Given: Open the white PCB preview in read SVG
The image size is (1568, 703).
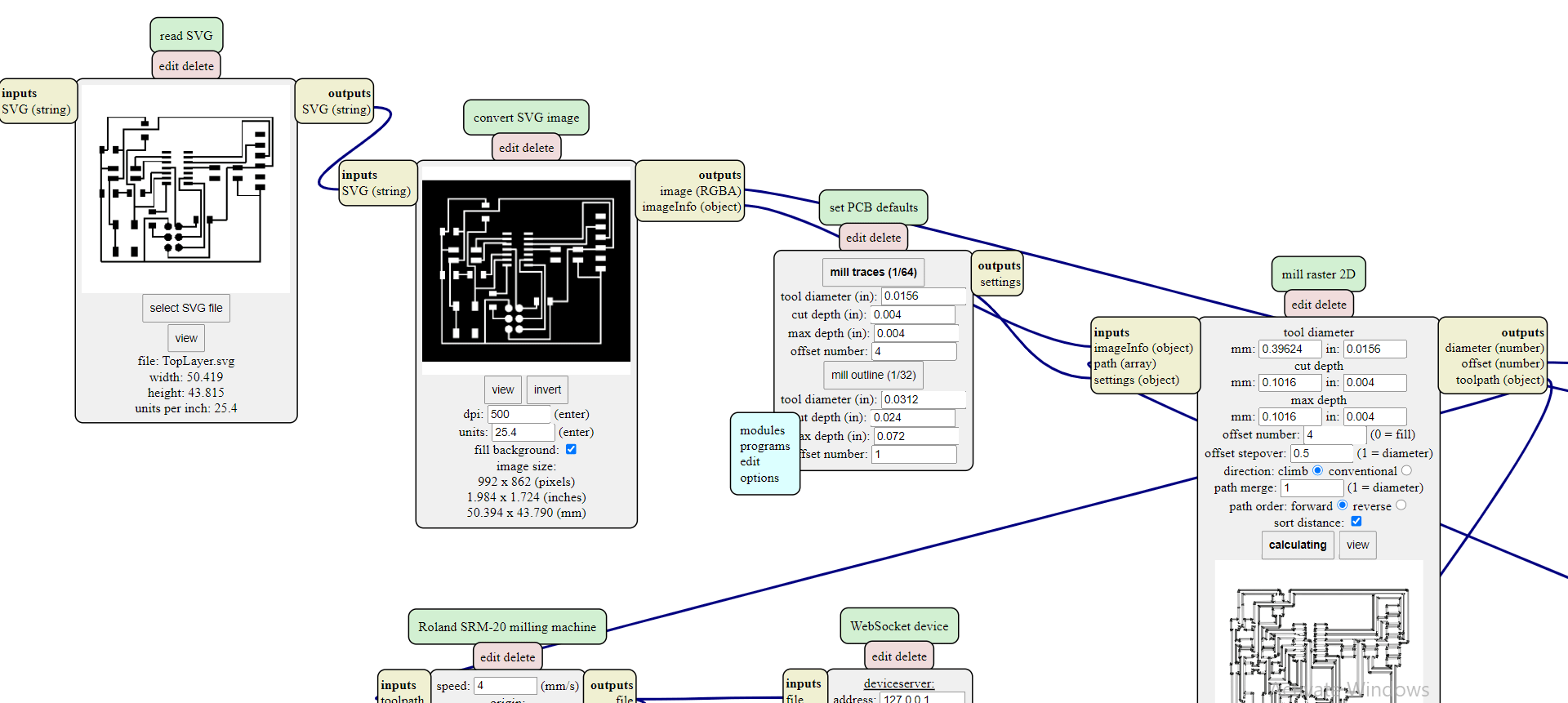Looking at the screenshot, I should coord(186,189).
